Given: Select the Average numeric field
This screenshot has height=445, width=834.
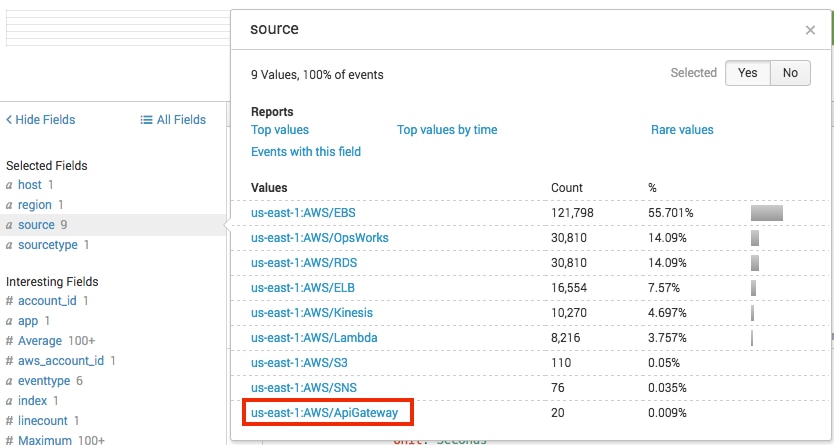Looking at the screenshot, I should tap(40, 341).
